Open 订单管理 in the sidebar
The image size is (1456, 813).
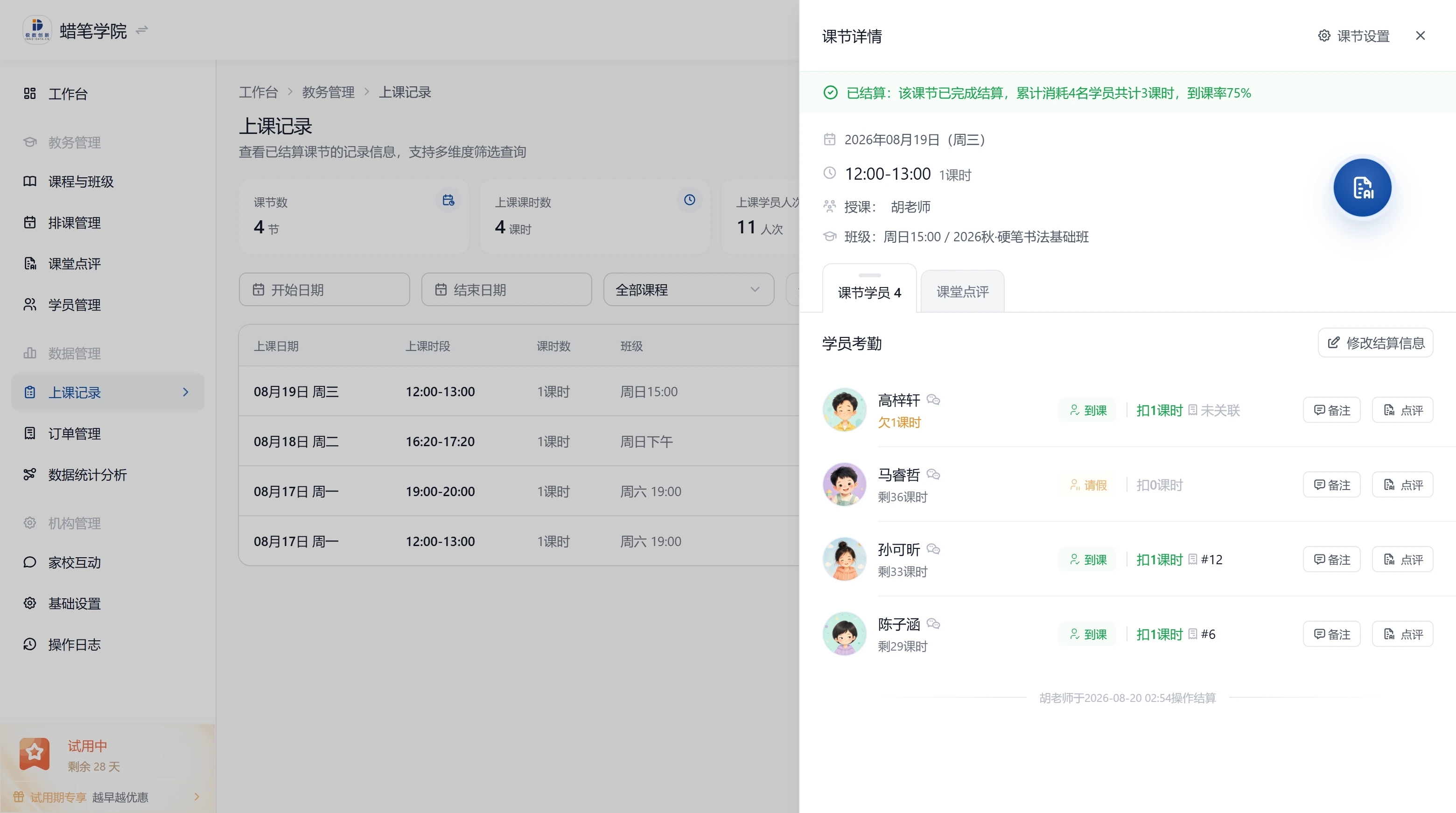[107, 434]
